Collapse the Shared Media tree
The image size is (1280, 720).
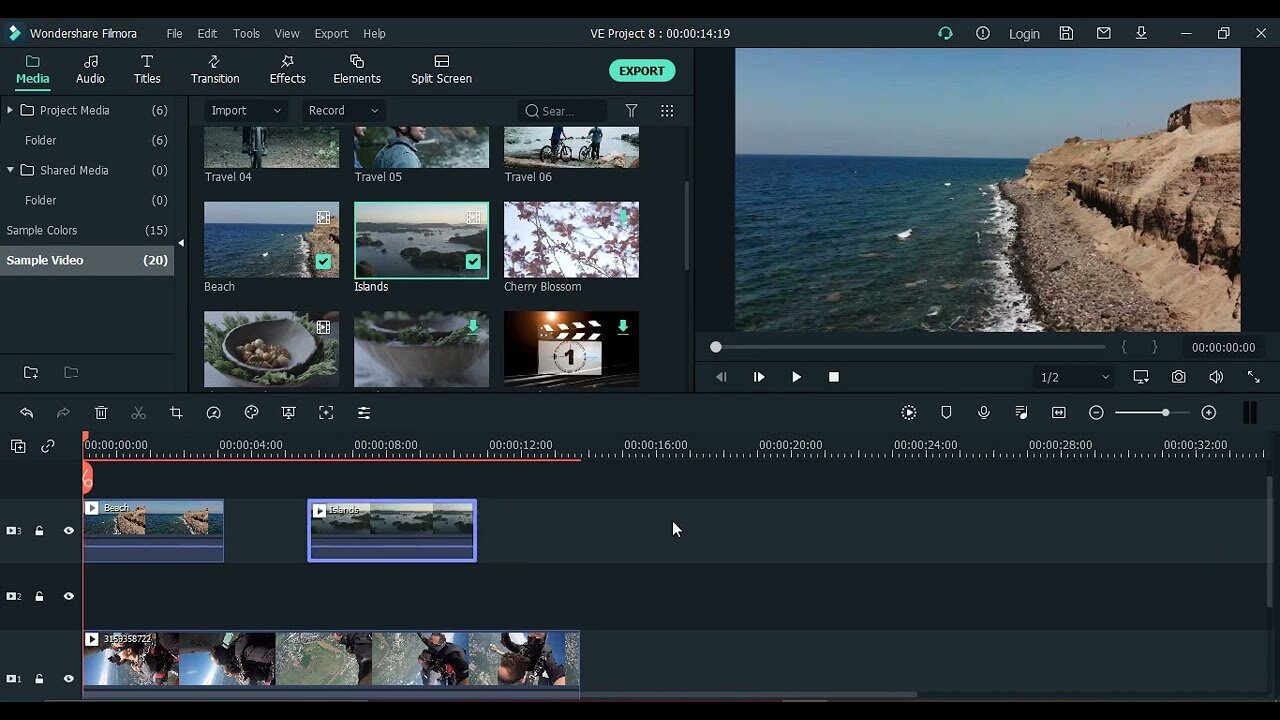[x=10, y=170]
